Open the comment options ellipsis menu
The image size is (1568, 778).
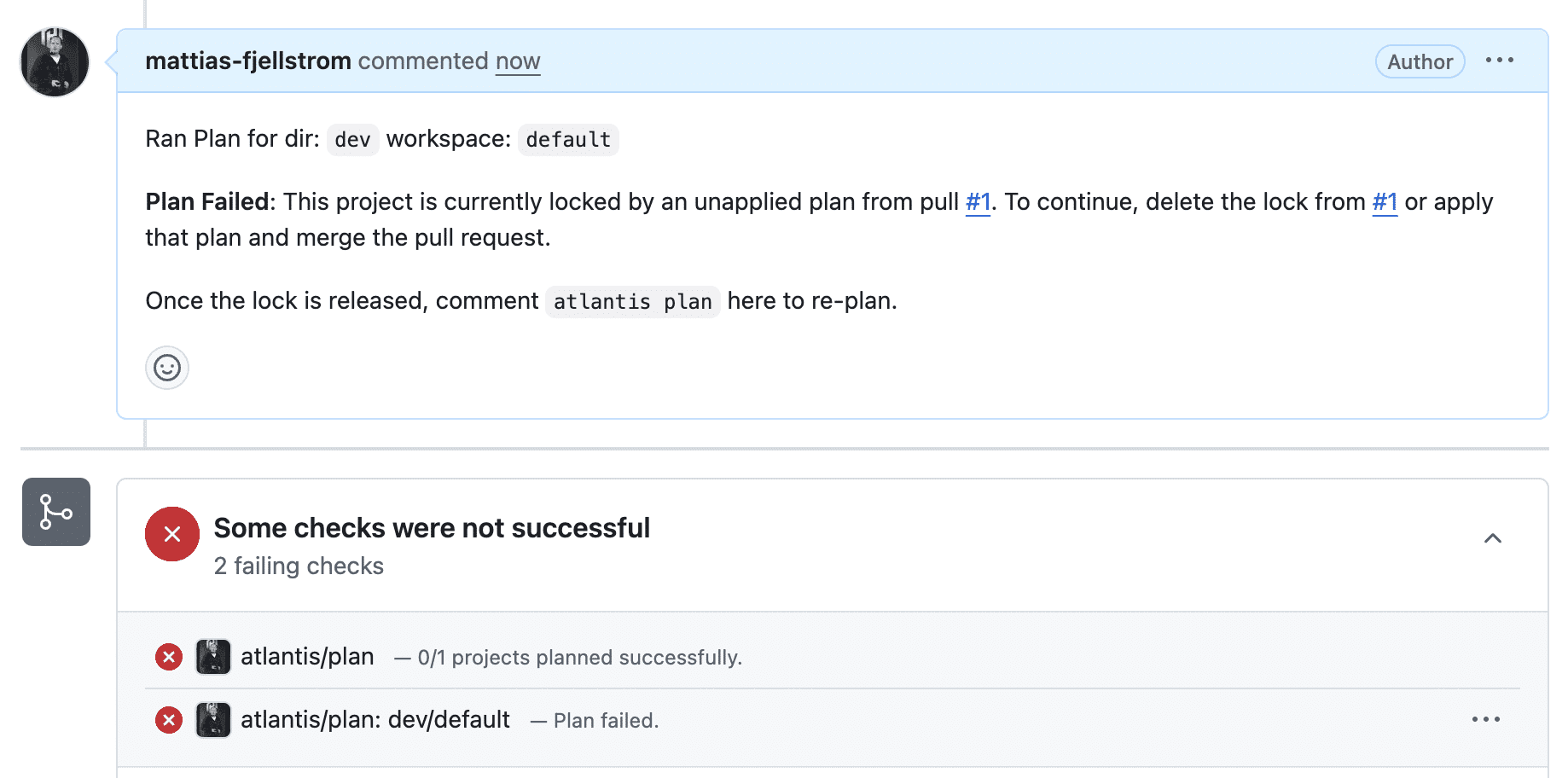(1499, 61)
